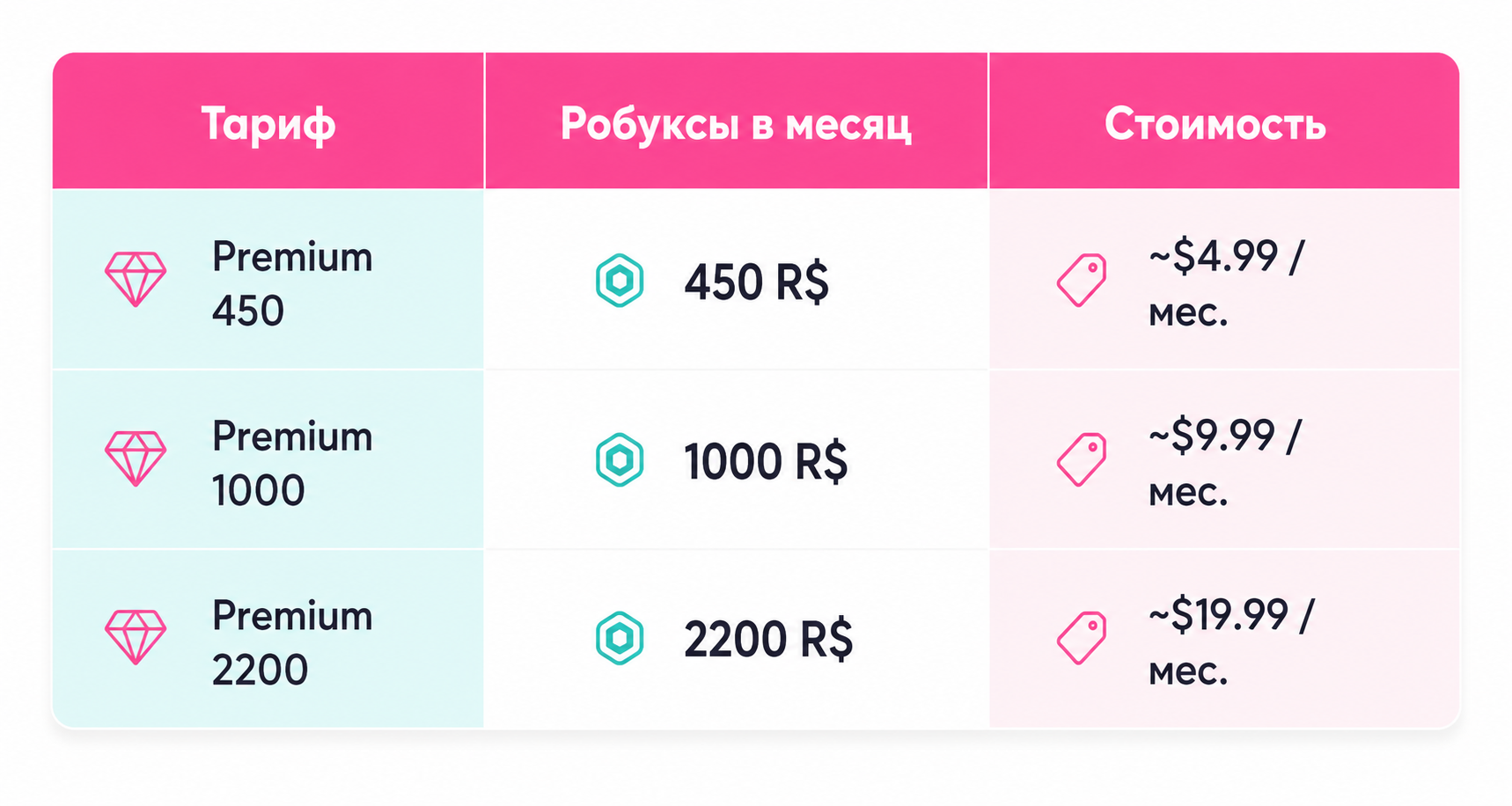Click the Robux hexagon icon next to 1000 R$
Screen dimensions: 1512x806
pos(620,459)
